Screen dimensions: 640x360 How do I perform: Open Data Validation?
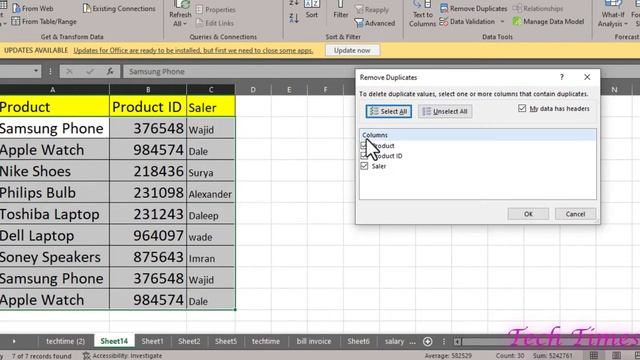pos(467,21)
